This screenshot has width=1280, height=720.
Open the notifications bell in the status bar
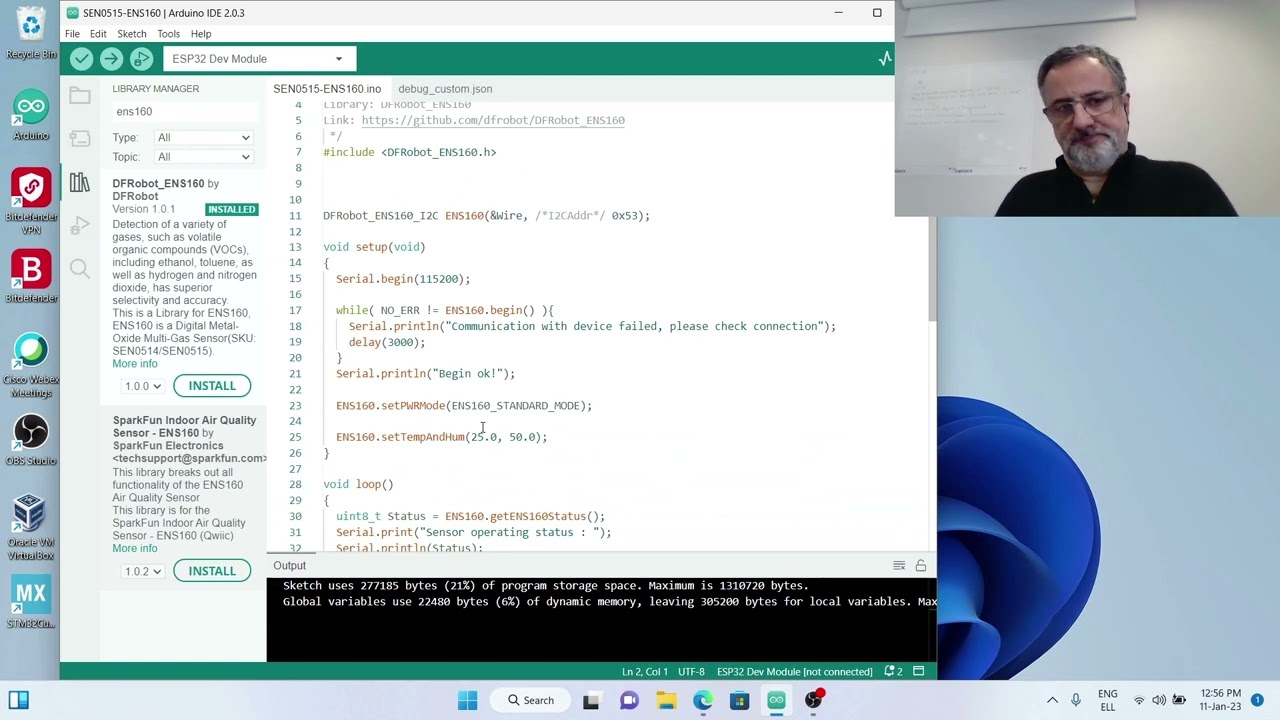coord(893,672)
